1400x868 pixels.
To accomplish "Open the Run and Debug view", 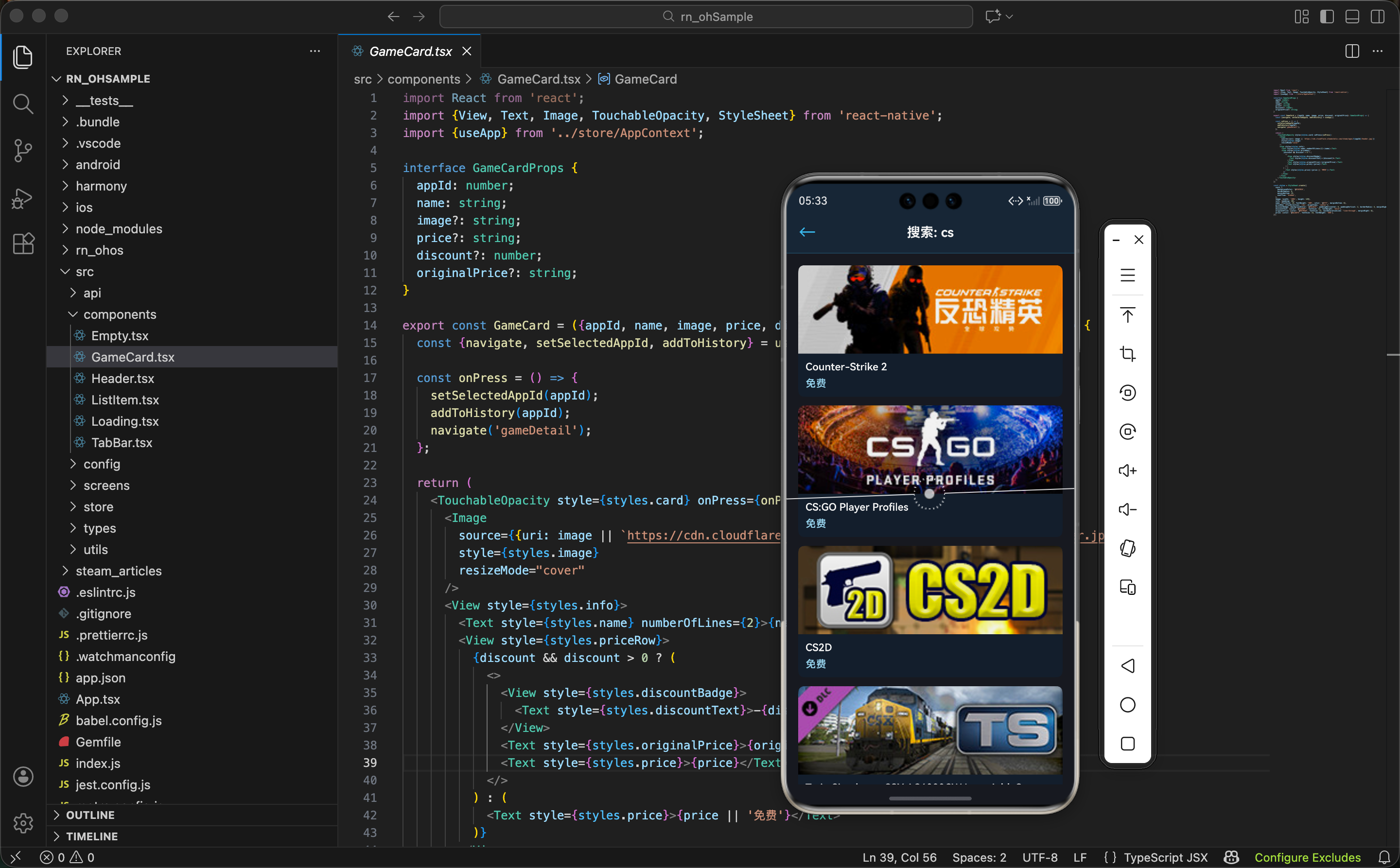I will coord(23,198).
